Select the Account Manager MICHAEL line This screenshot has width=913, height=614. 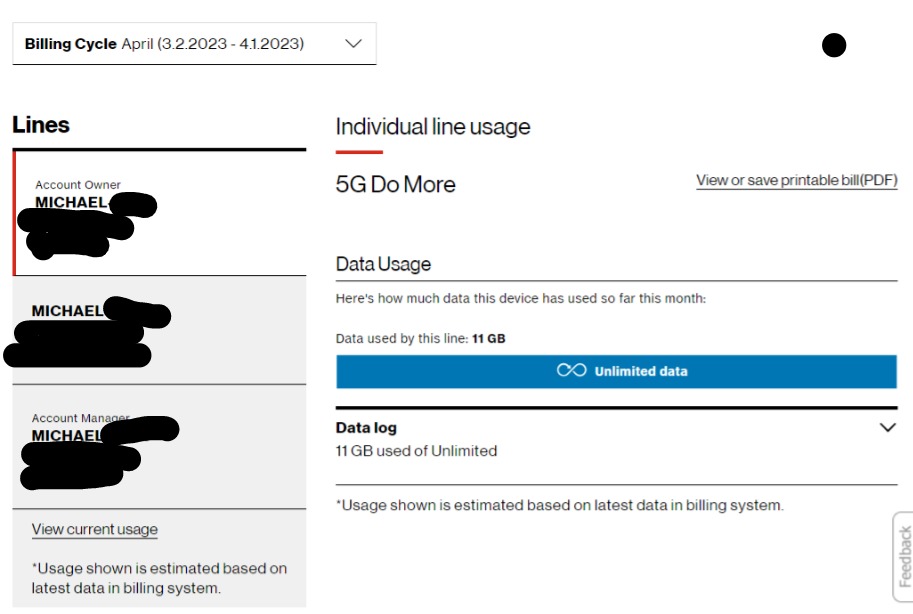coord(160,447)
